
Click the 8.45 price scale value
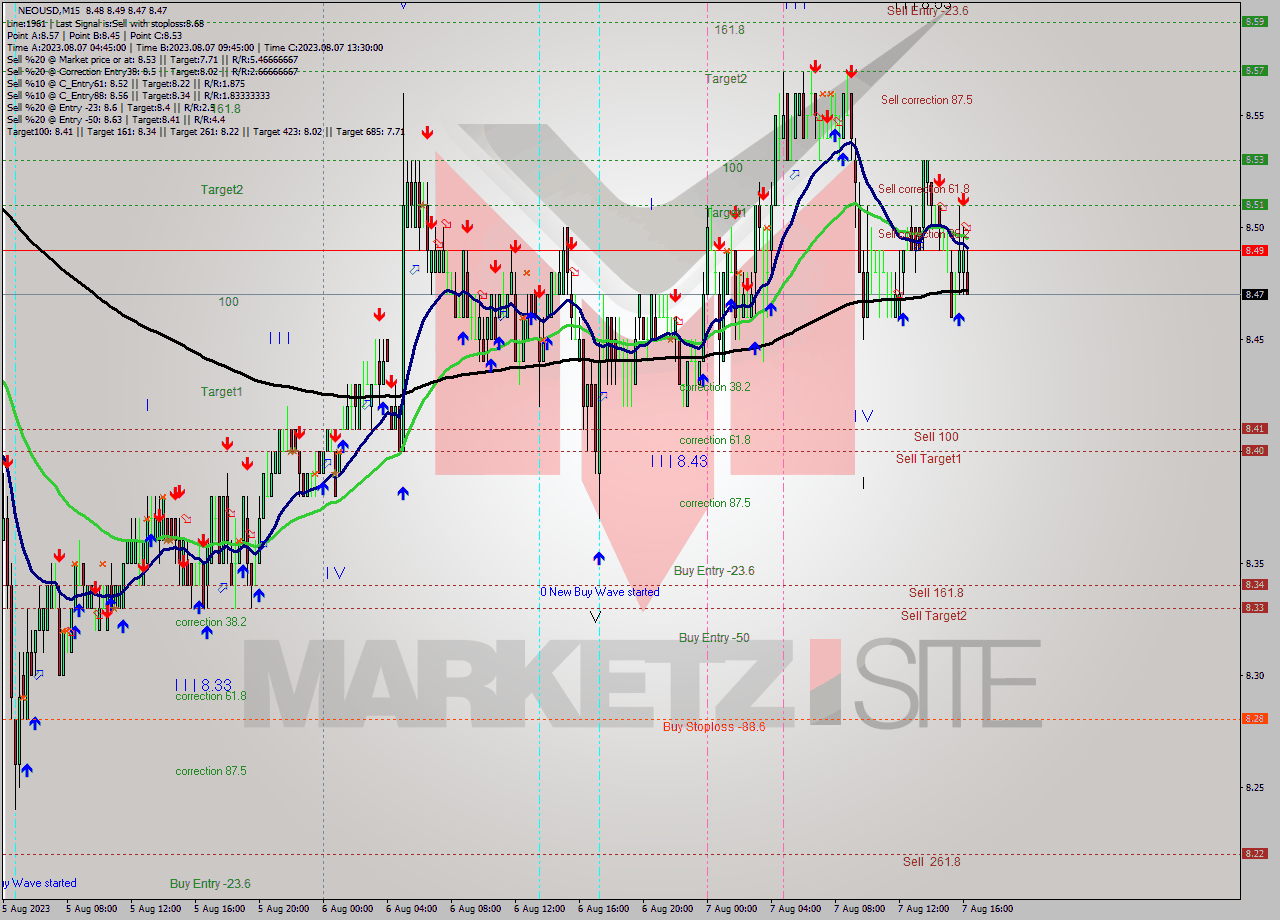pos(1255,339)
